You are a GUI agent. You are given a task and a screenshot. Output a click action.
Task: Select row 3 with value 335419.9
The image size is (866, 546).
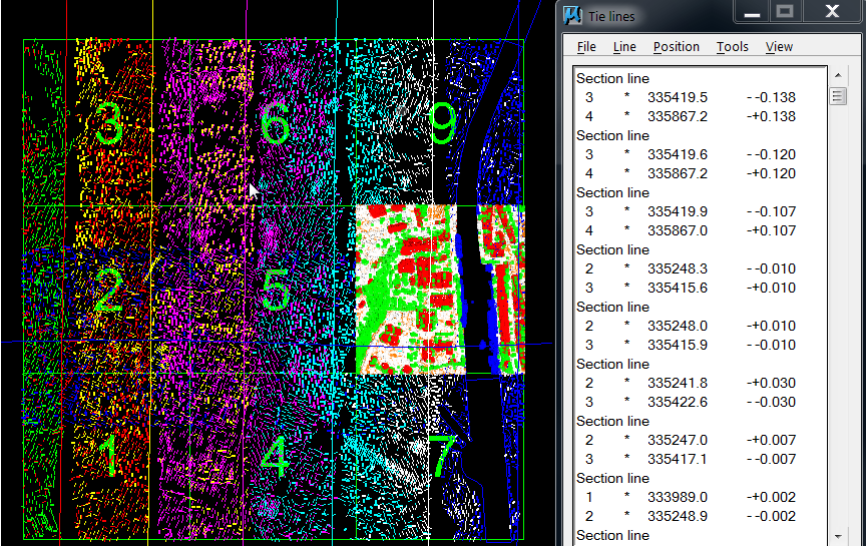pos(700,211)
